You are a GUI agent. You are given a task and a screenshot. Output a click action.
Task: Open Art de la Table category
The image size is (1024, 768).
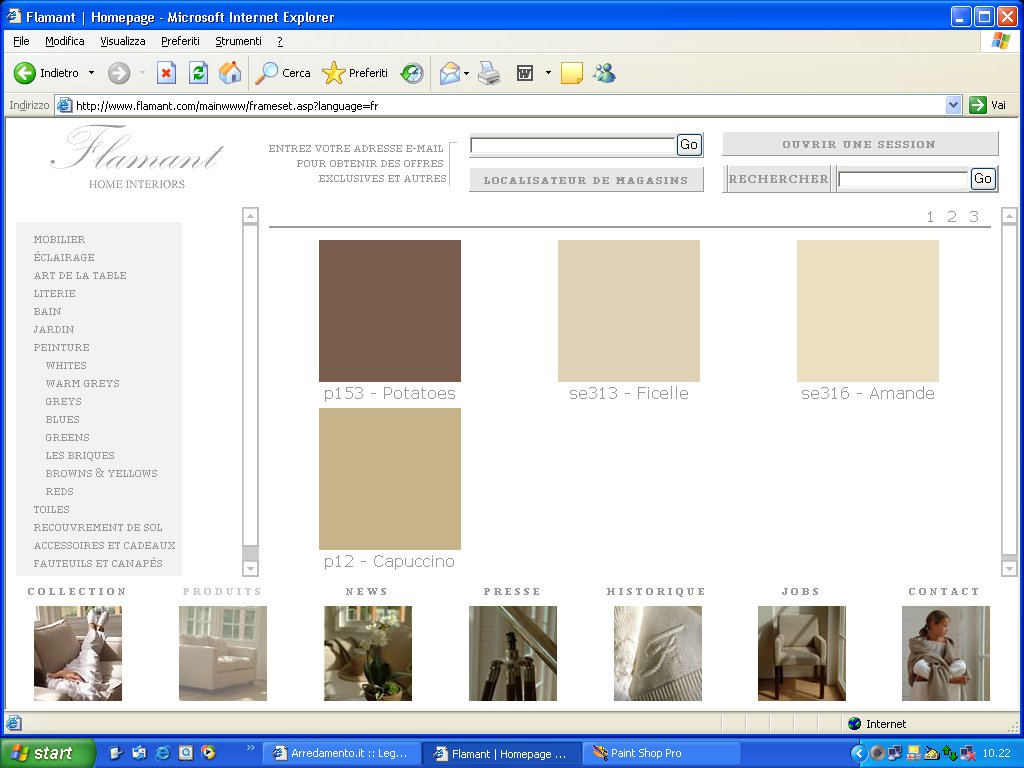80,276
